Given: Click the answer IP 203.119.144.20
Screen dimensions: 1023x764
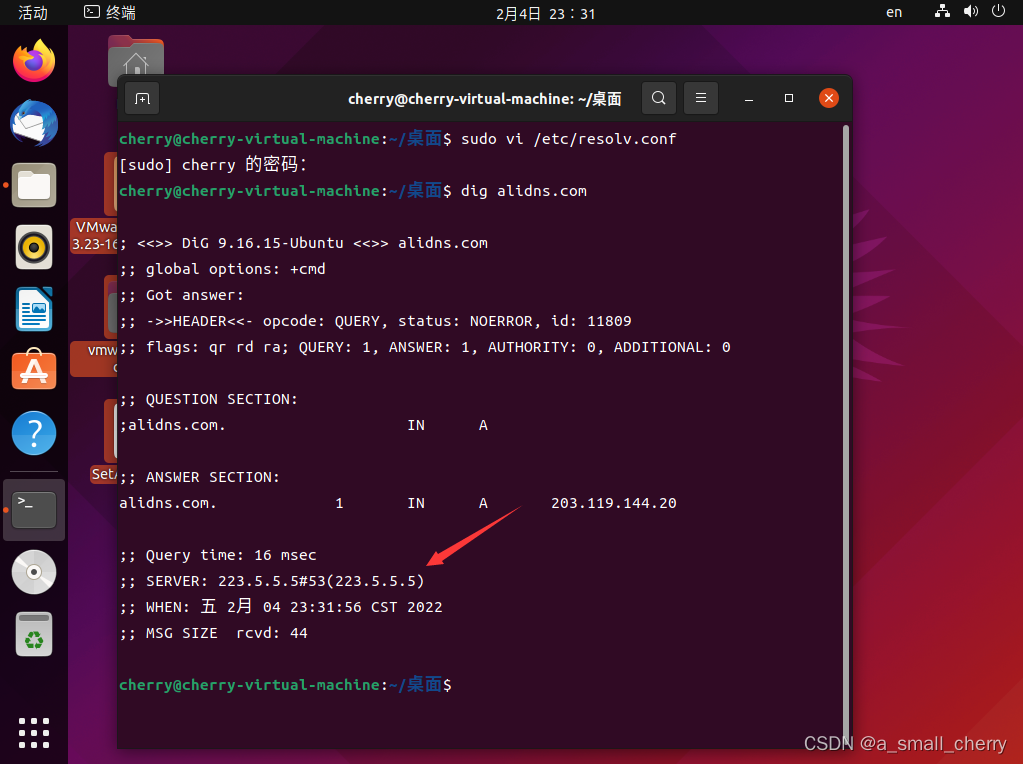Looking at the screenshot, I should [613, 503].
